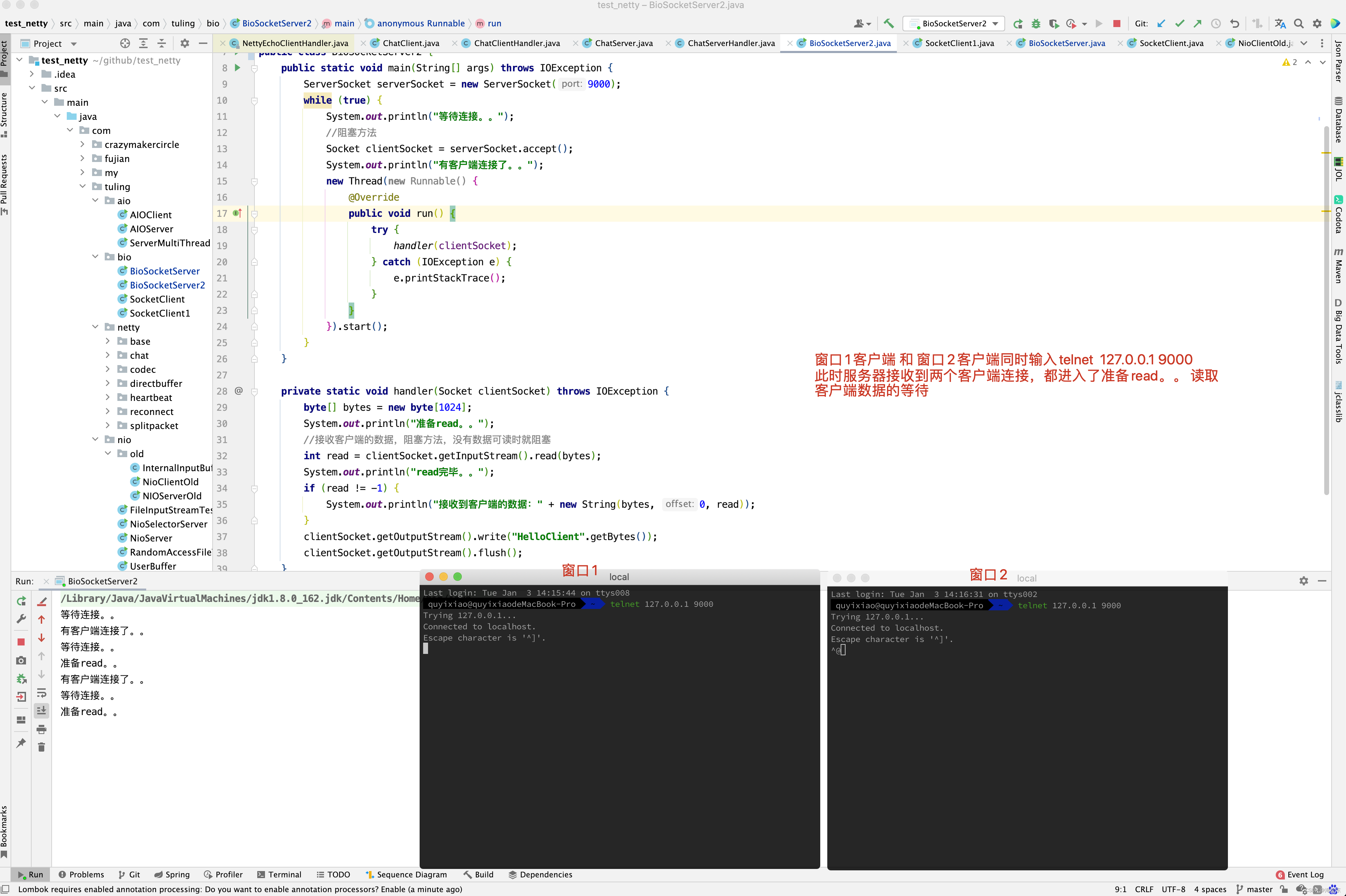Click Collapse All icon in Project panel

162,44
